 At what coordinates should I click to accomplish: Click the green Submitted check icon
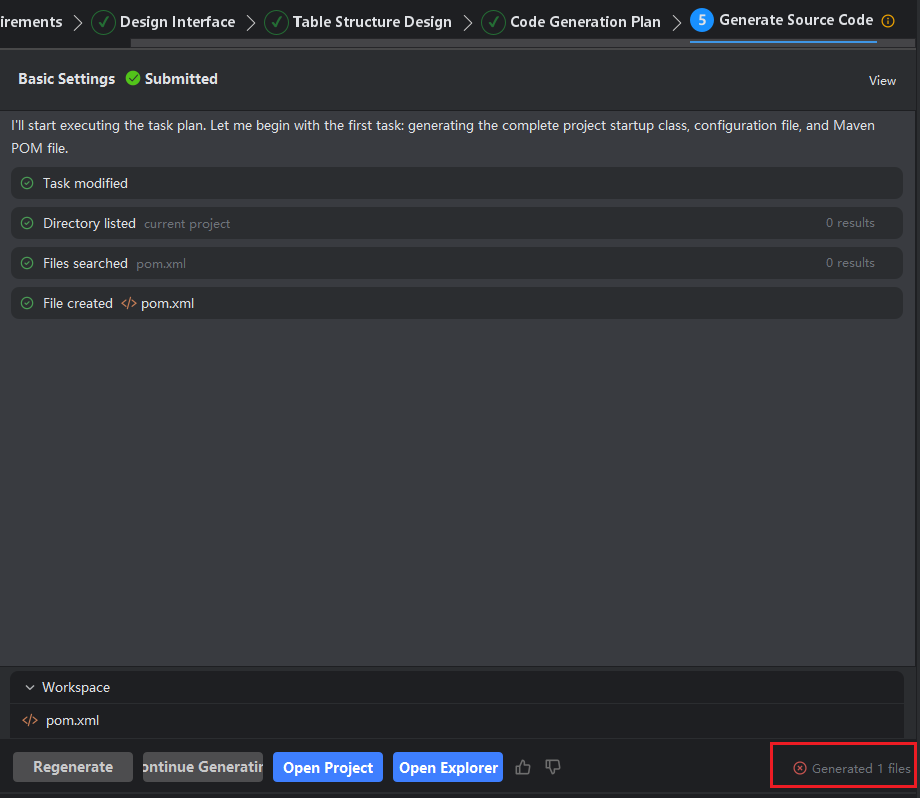click(133, 79)
